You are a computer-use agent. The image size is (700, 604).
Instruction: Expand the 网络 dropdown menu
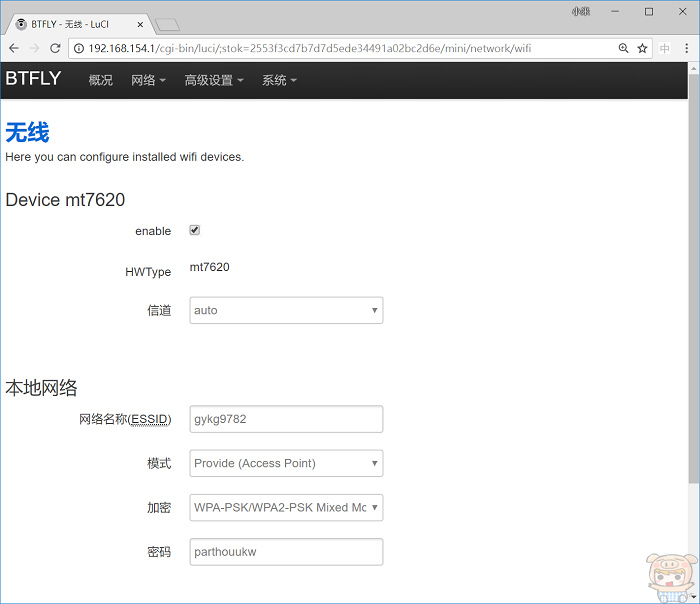point(148,80)
